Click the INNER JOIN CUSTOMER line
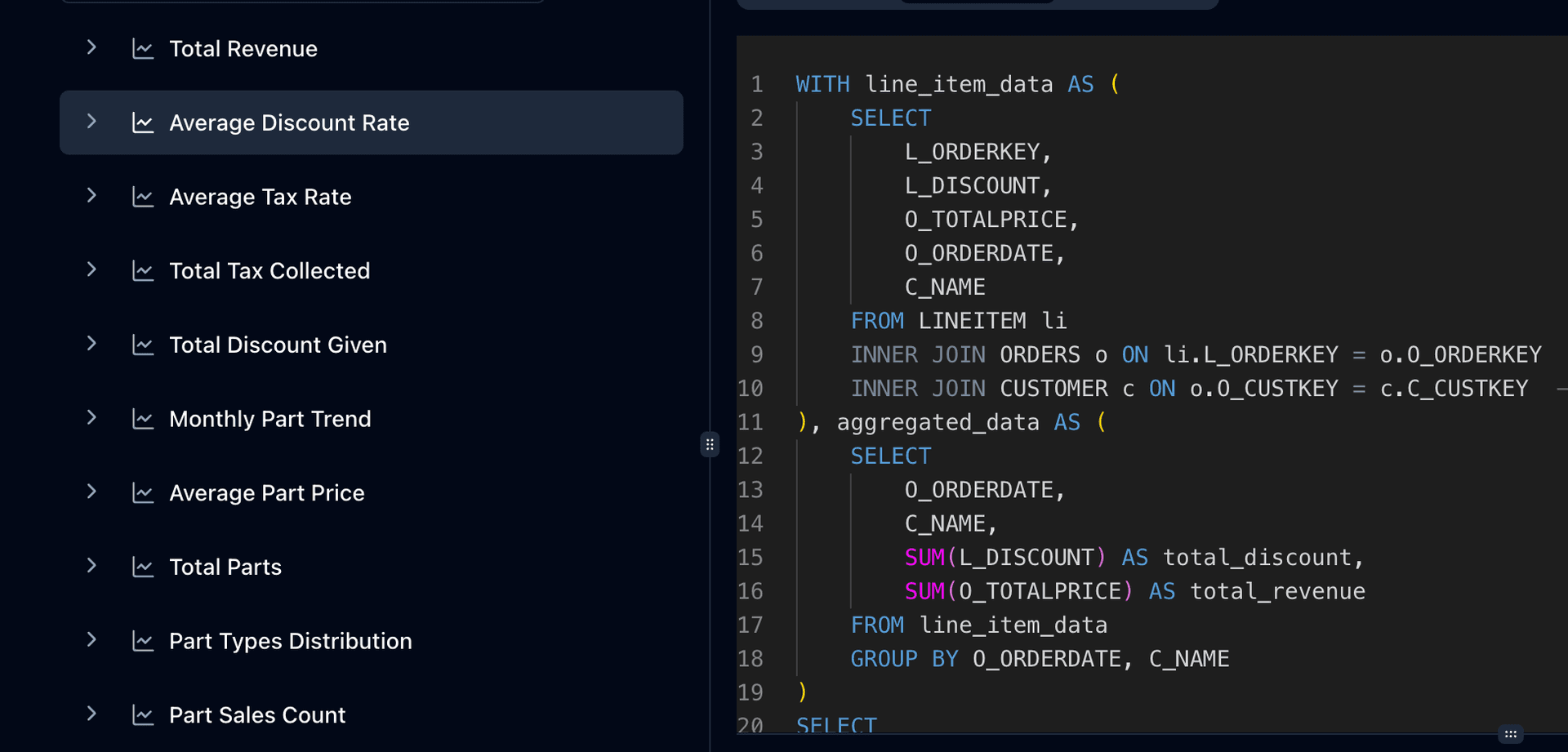Screen dimensions: 1568x752 point(1189,389)
